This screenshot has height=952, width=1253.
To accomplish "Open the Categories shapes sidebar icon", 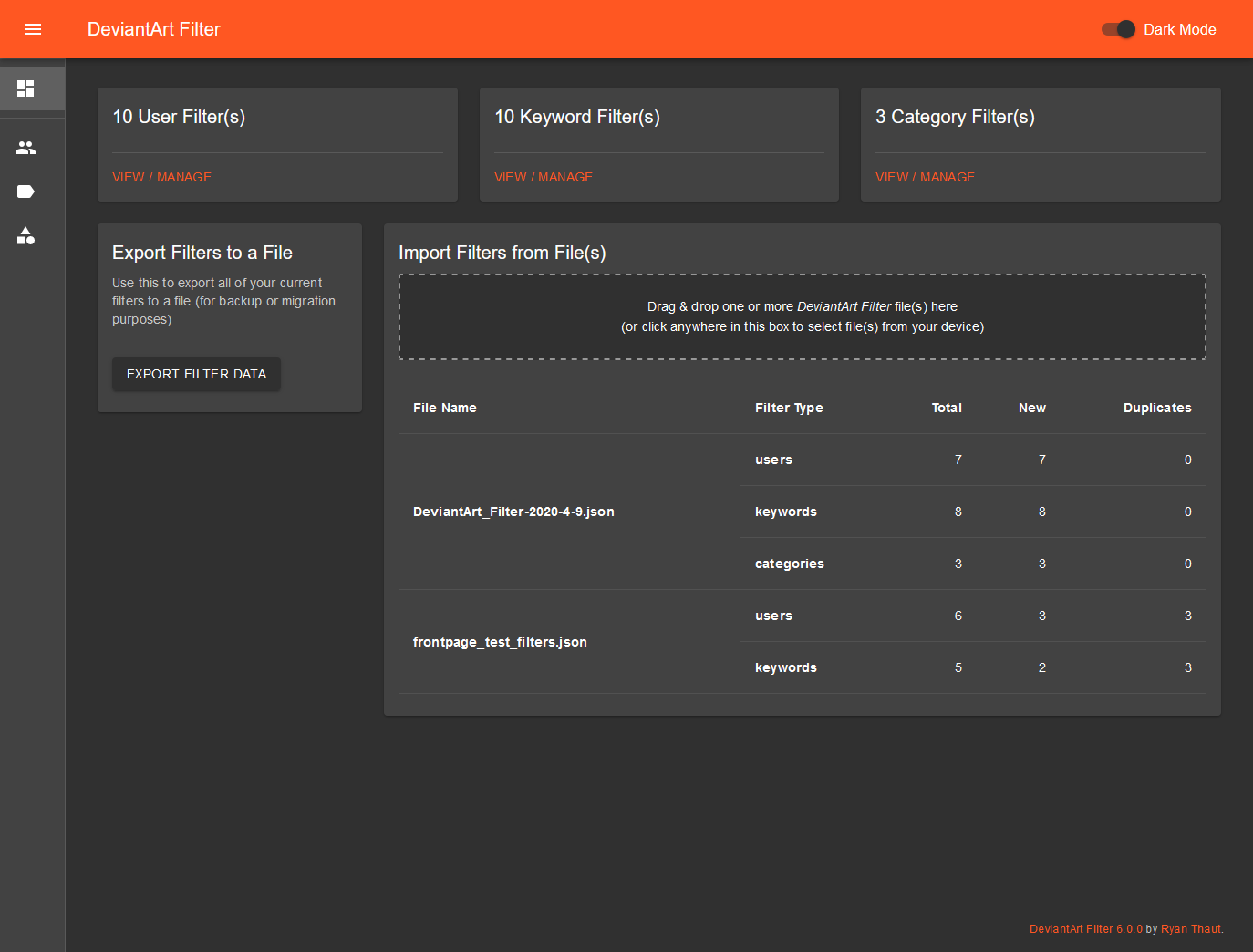I will [x=26, y=236].
